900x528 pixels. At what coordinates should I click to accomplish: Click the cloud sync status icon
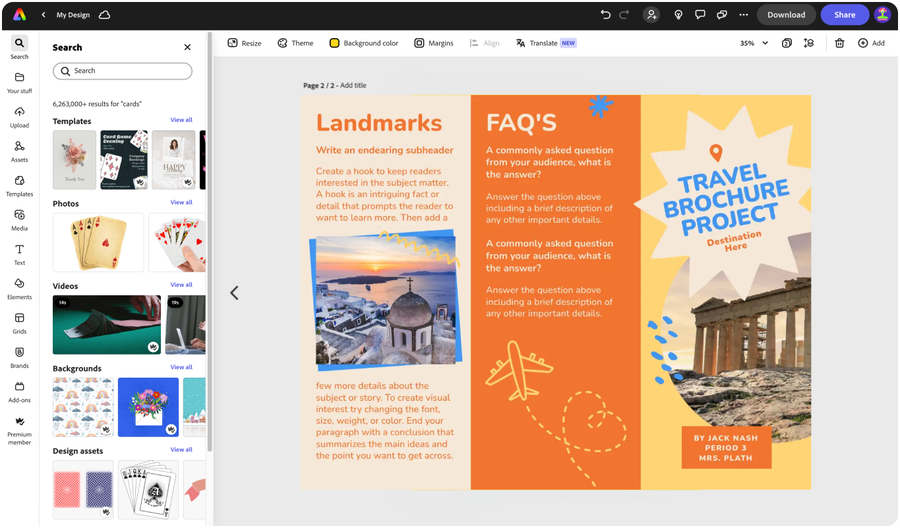[x=104, y=15]
